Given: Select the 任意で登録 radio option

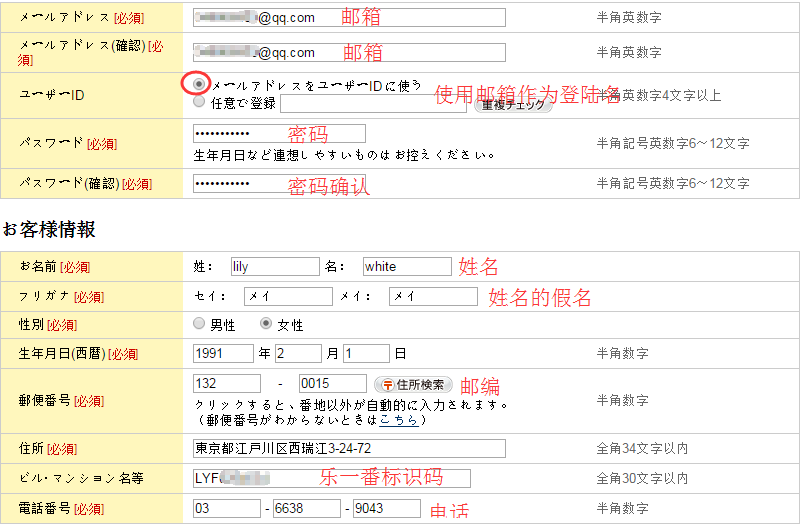Looking at the screenshot, I should pyautogui.click(x=200, y=102).
